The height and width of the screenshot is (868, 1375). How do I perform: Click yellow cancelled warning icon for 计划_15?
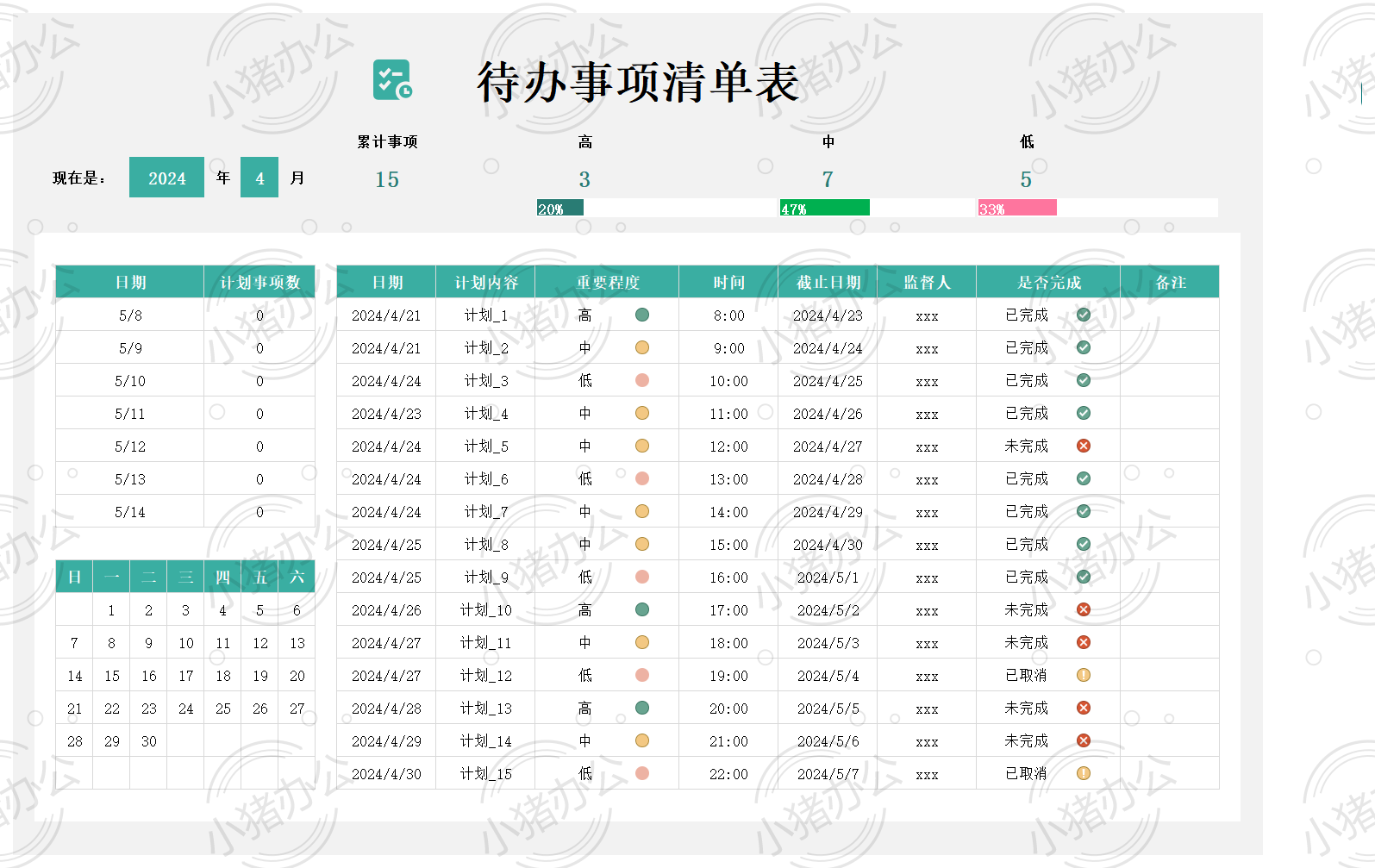coord(1084,773)
